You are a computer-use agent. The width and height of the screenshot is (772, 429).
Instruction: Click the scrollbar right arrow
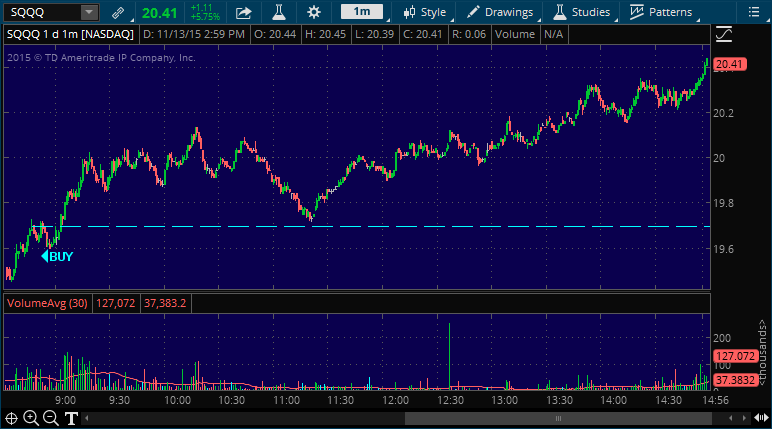[744, 419]
